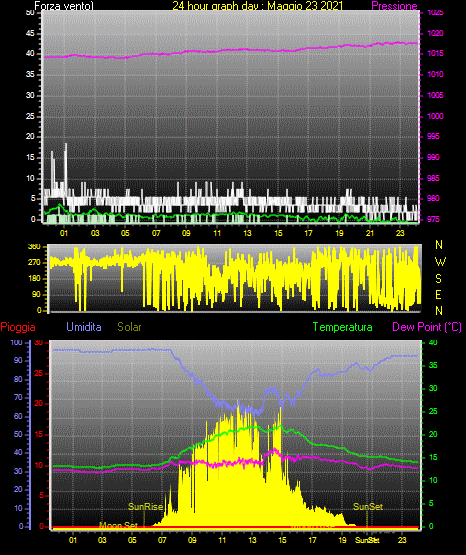The width and height of the screenshot is (466, 555).
Task: Click the '1000' pressure axis value
Action: point(435,116)
